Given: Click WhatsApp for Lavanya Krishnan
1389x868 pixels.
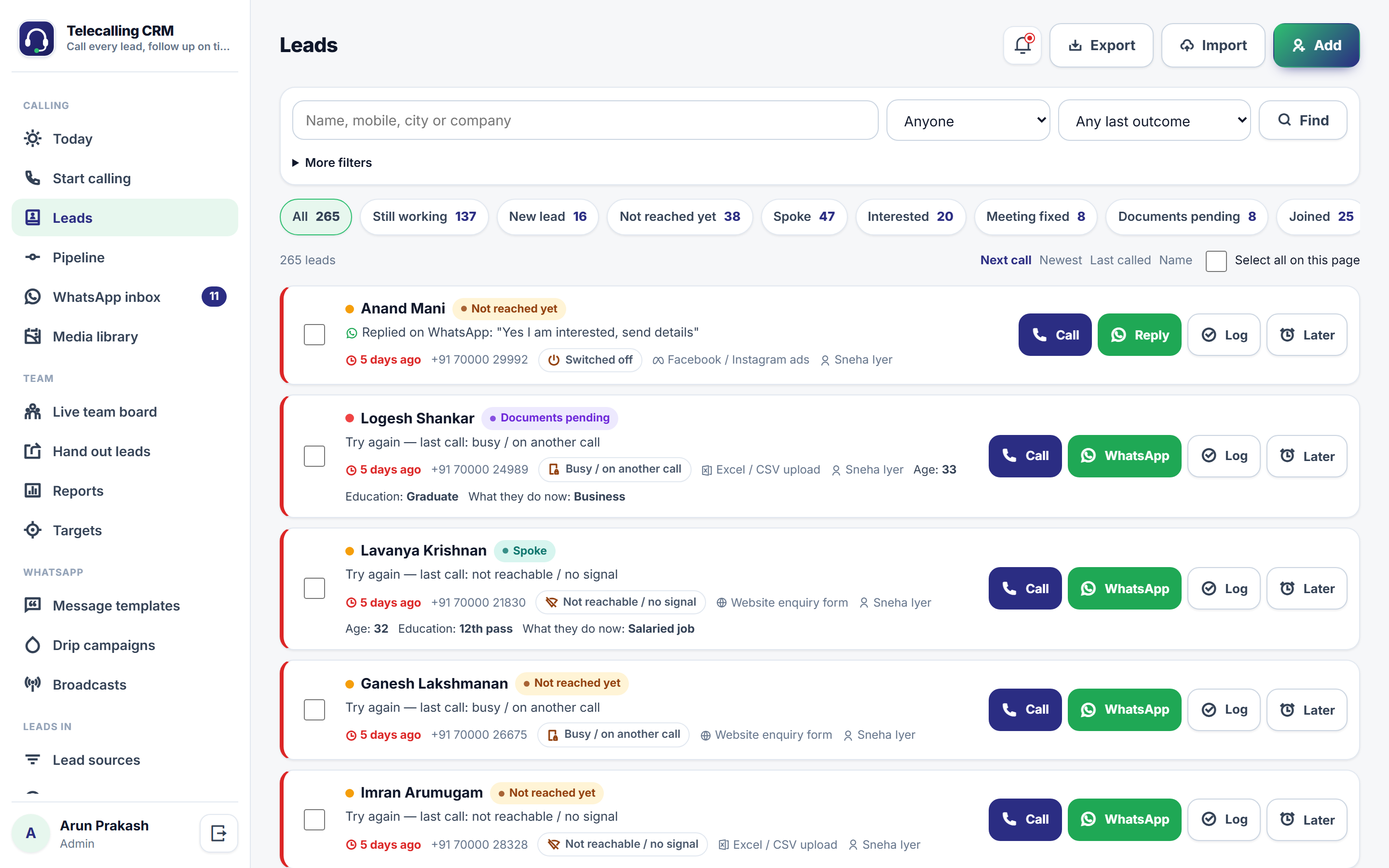Looking at the screenshot, I should (1124, 588).
